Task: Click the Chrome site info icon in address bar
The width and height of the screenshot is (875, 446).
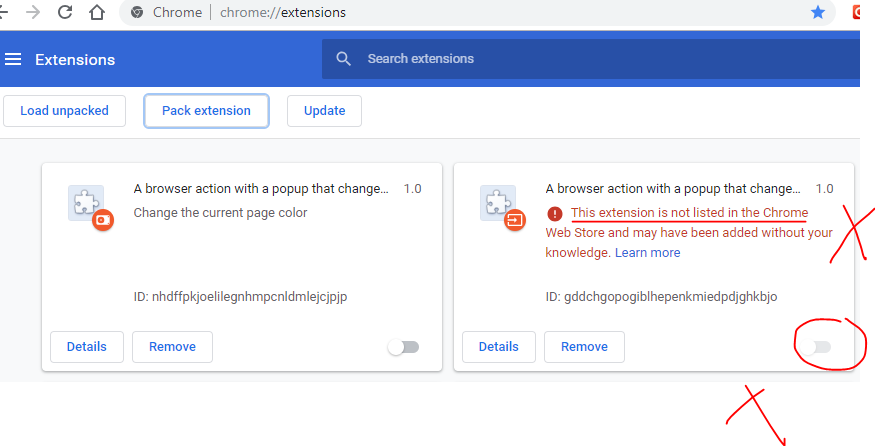Action: 137,12
